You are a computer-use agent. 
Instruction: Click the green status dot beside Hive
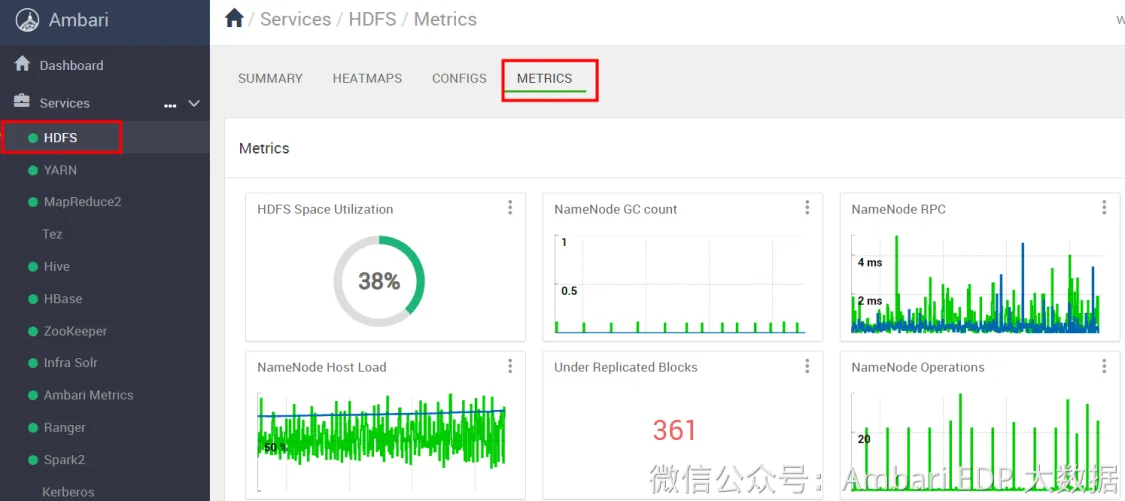[x=32, y=266]
